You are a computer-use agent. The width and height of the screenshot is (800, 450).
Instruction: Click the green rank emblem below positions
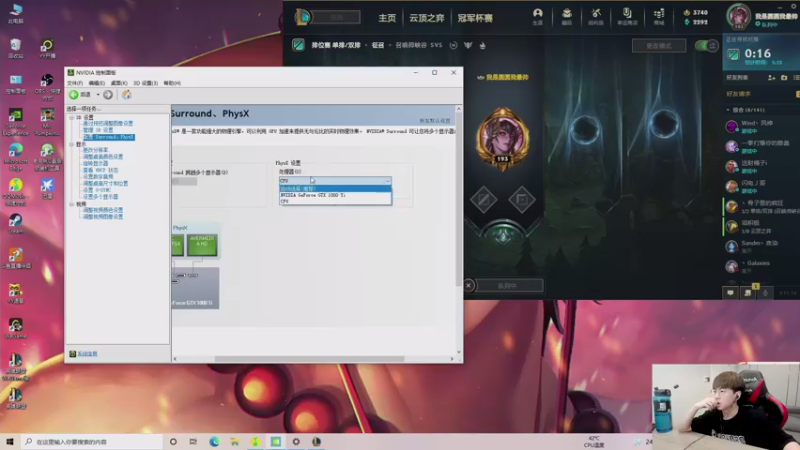tap(503, 235)
